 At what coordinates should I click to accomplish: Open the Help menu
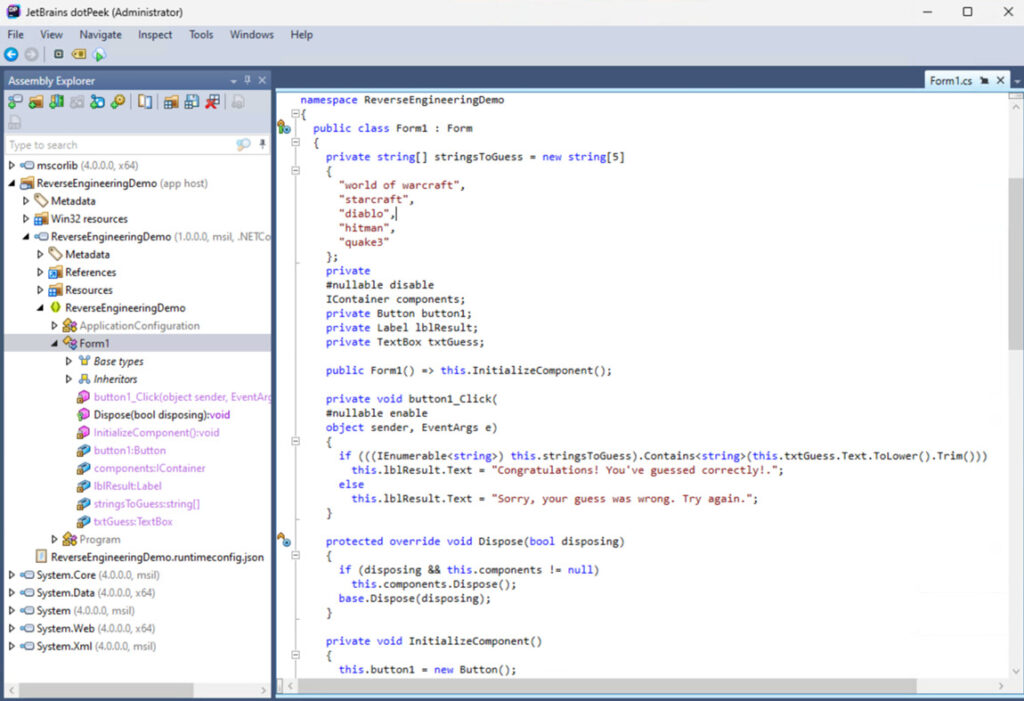pos(302,35)
